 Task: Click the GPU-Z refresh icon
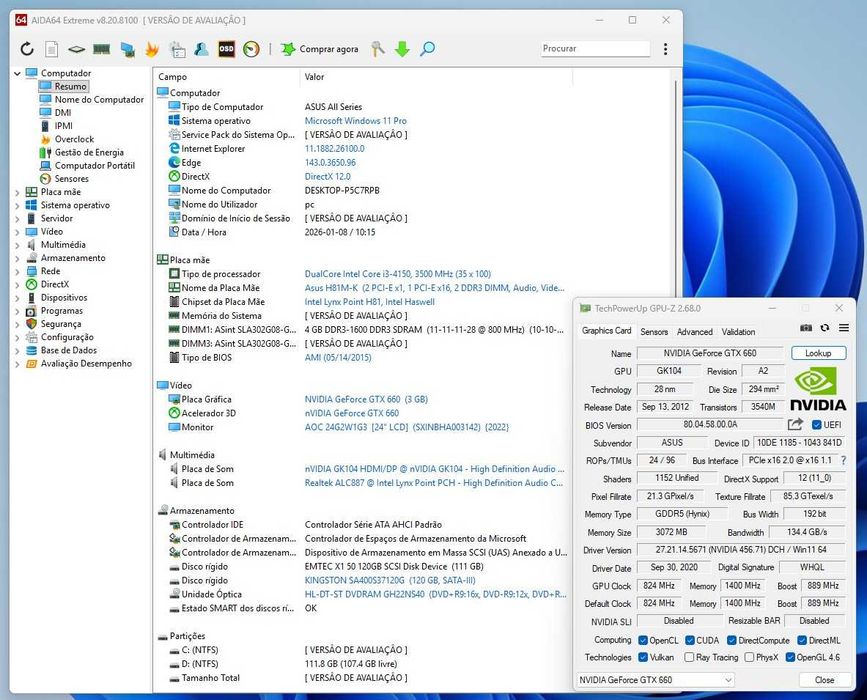tap(824, 328)
